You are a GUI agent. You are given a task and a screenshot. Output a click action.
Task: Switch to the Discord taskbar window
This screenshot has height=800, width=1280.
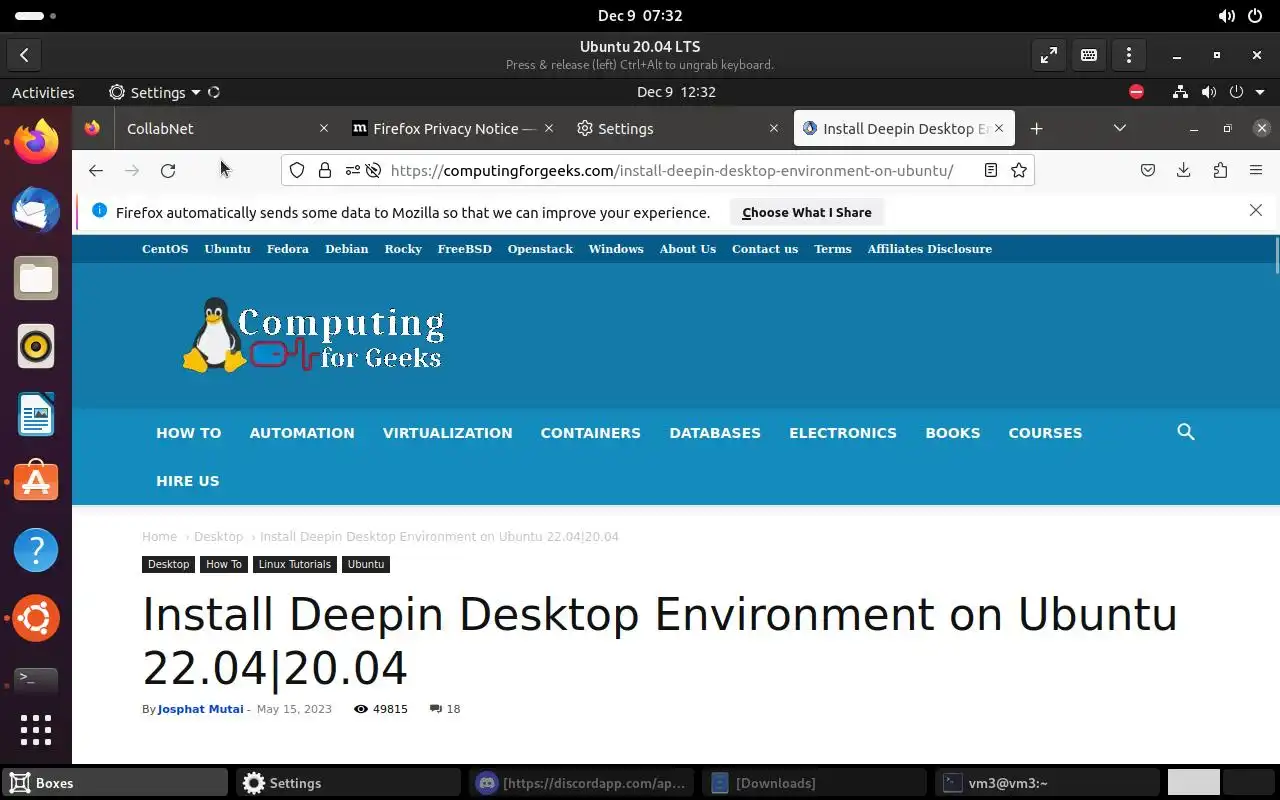[x=583, y=783]
